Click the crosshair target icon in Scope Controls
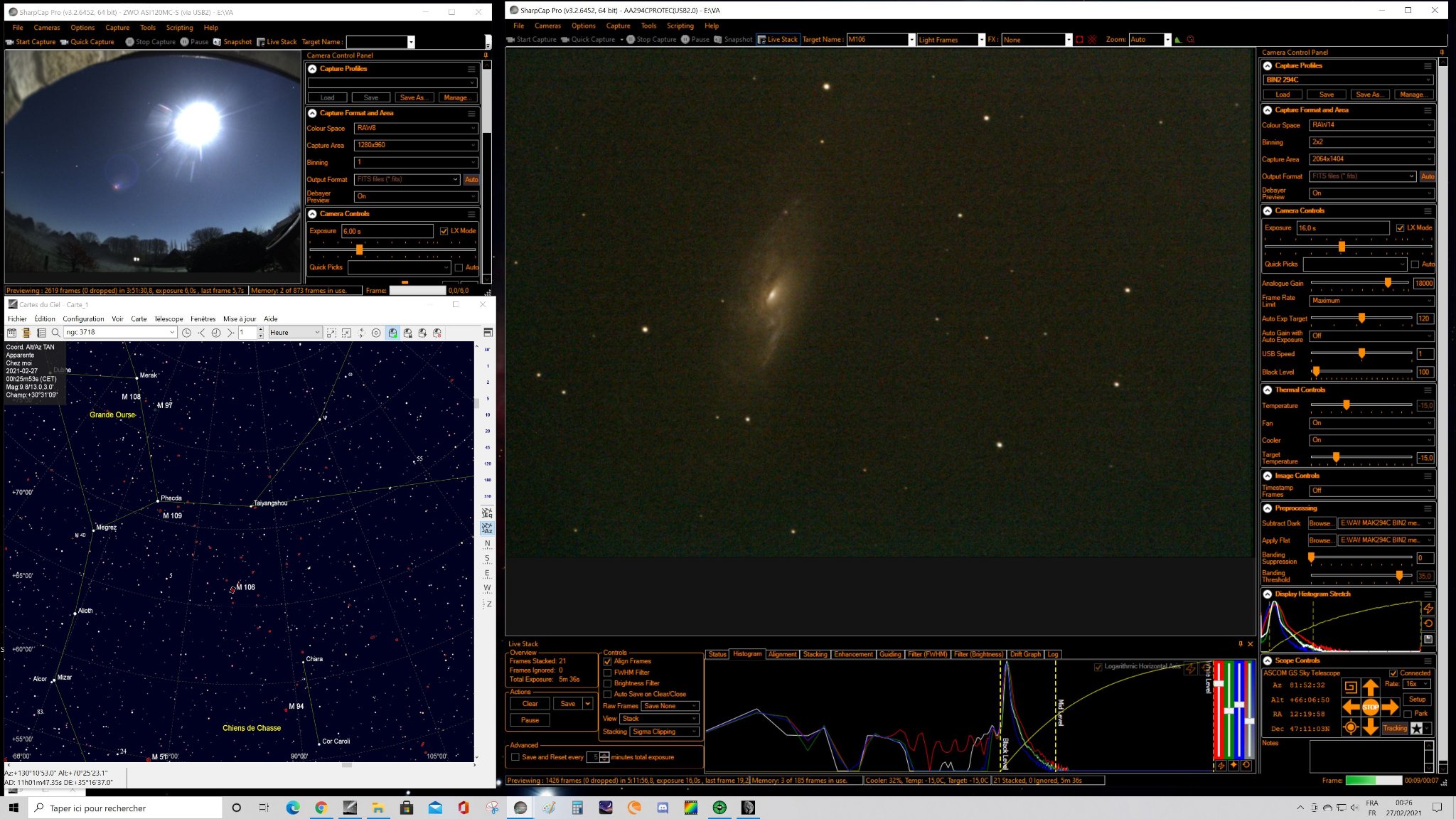 click(1350, 727)
